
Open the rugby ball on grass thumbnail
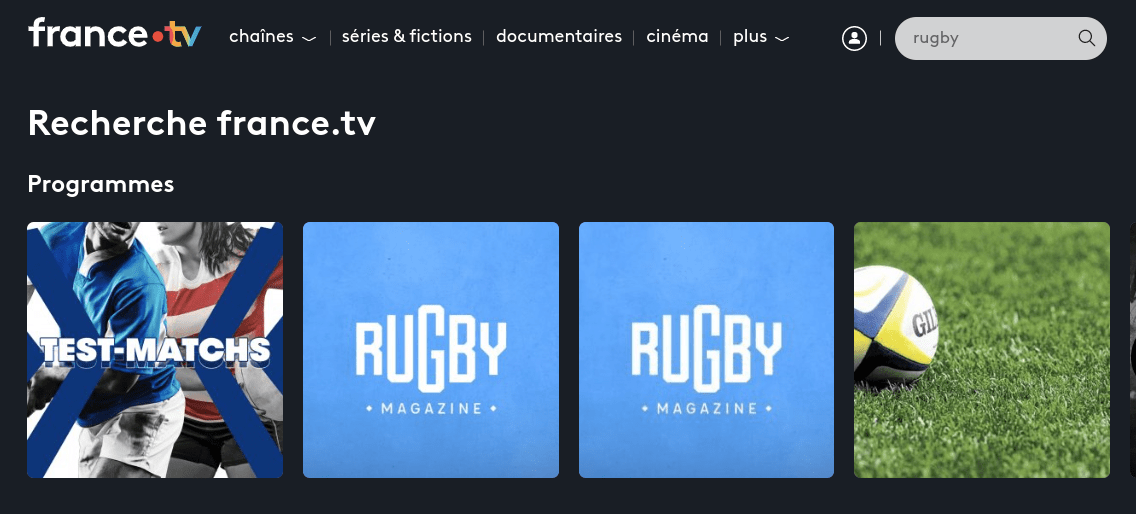coord(982,350)
